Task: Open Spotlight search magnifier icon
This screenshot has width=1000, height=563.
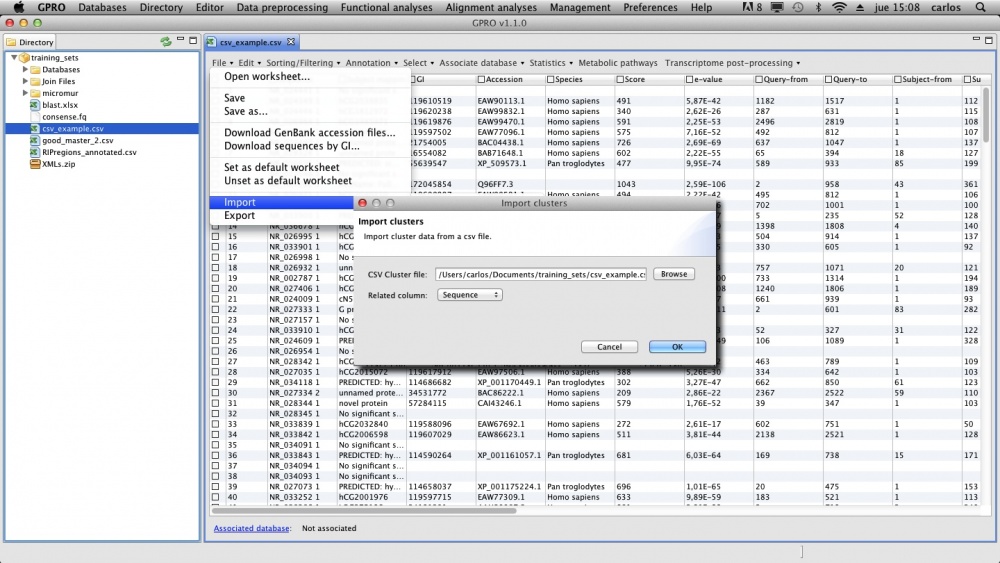Action: (x=980, y=7)
